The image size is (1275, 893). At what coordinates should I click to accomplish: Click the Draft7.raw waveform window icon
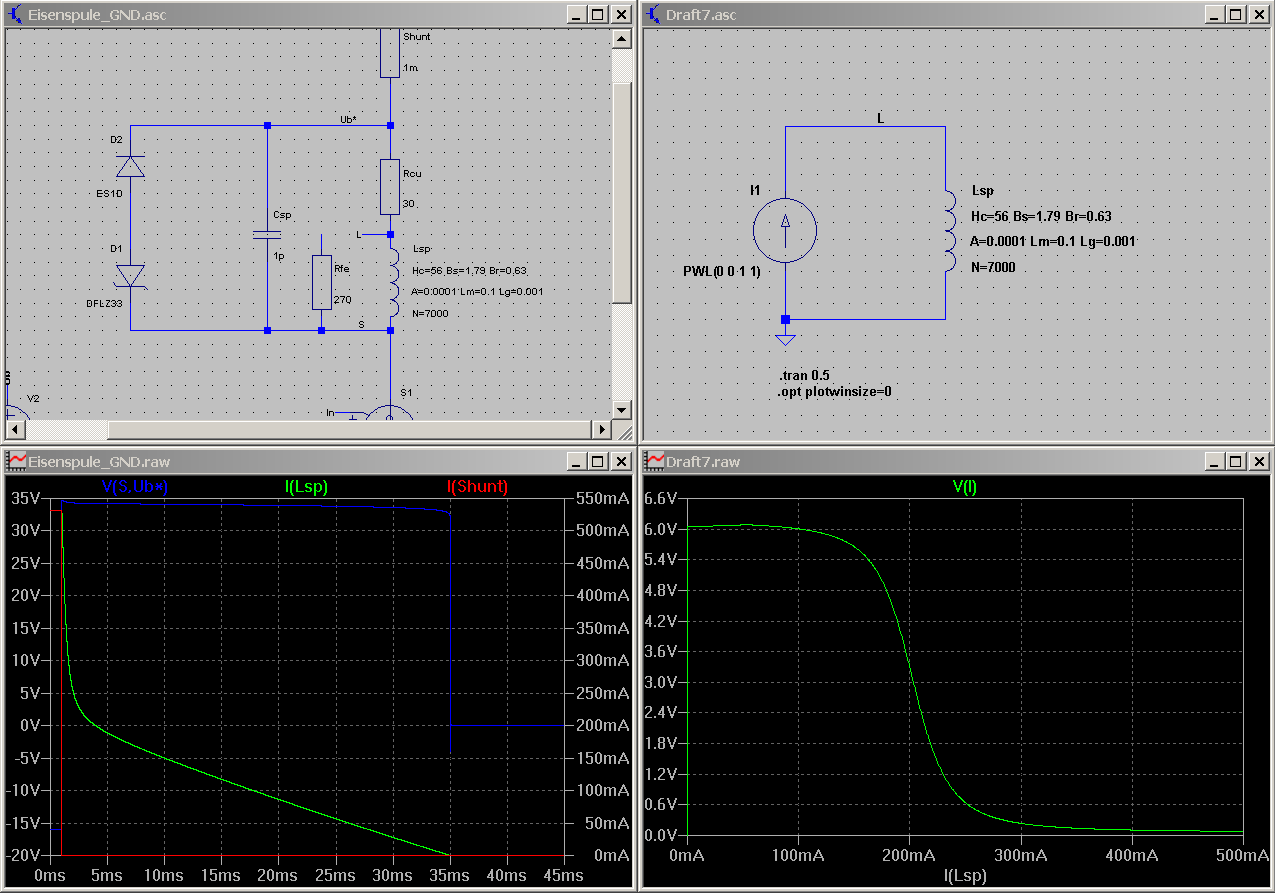tap(653, 461)
